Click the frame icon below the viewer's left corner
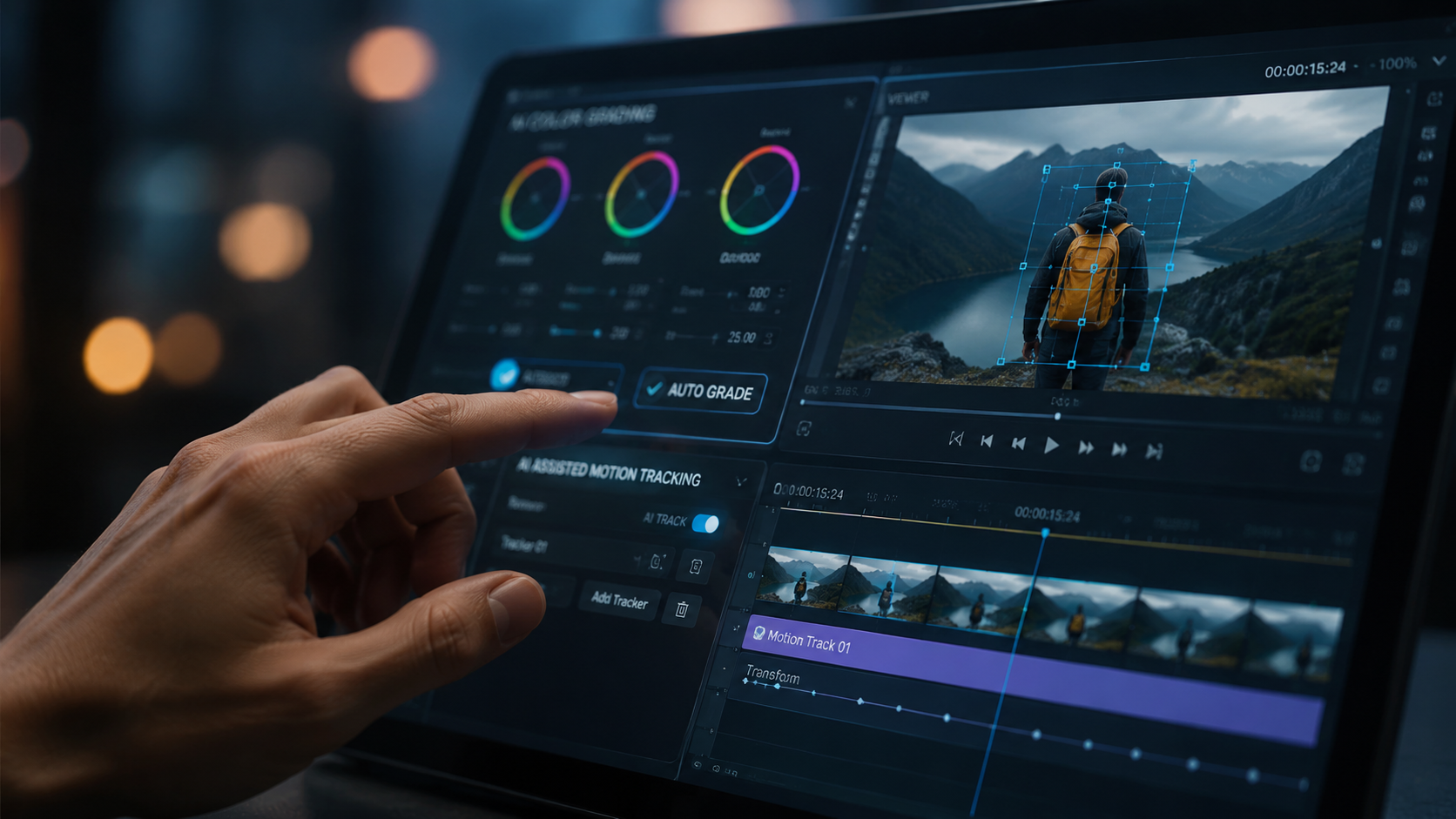This screenshot has width=1456, height=819. coord(804,428)
